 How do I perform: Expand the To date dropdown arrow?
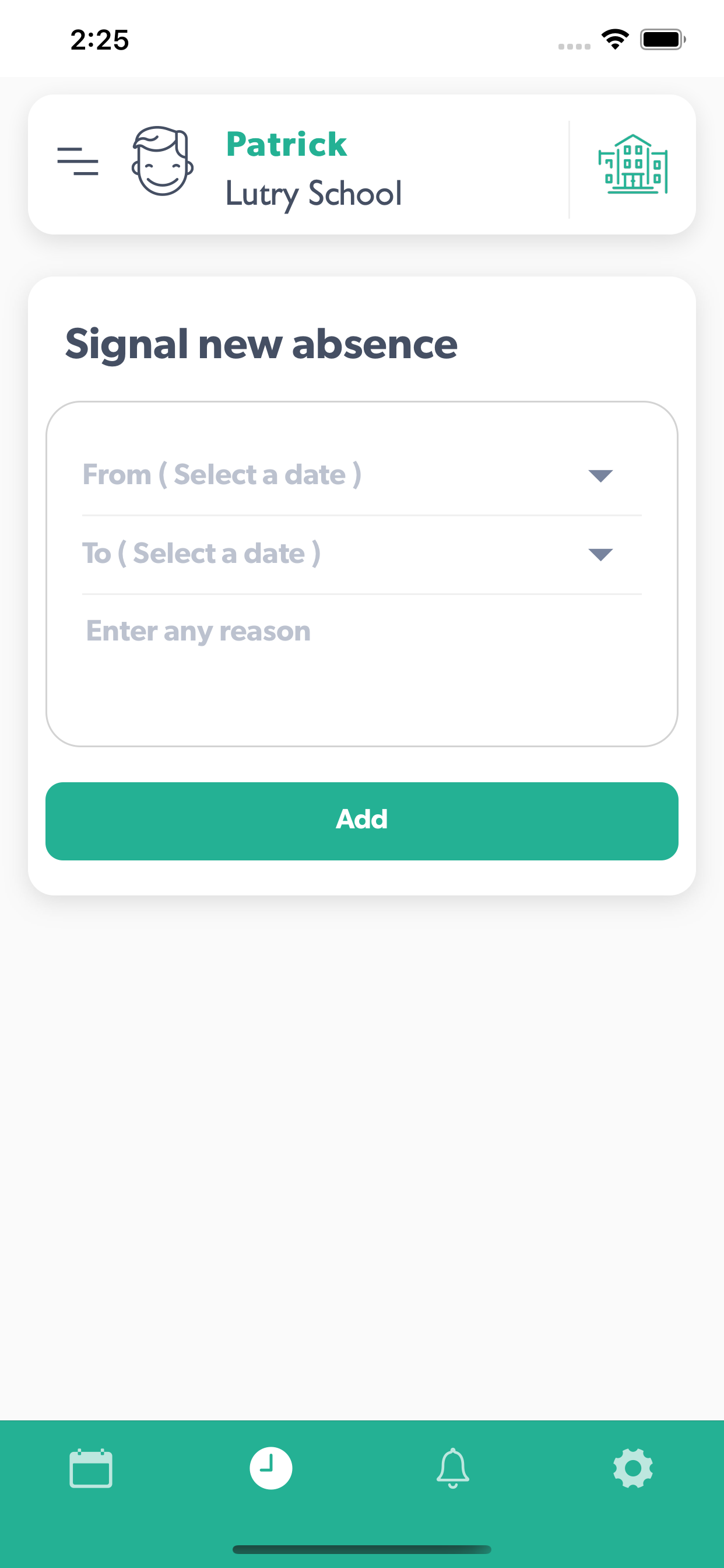600,555
